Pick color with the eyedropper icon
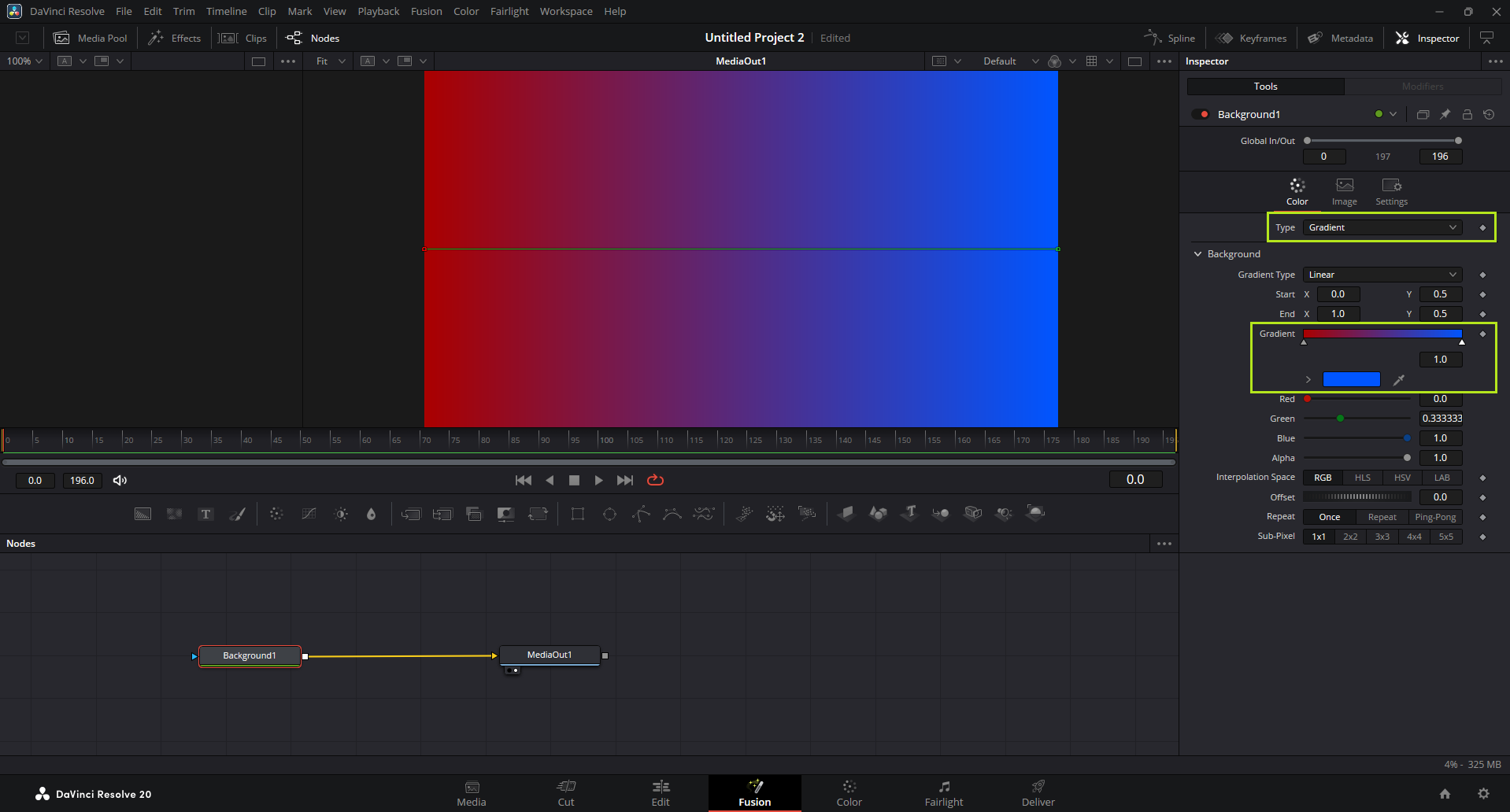This screenshot has width=1510, height=812. (1399, 380)
